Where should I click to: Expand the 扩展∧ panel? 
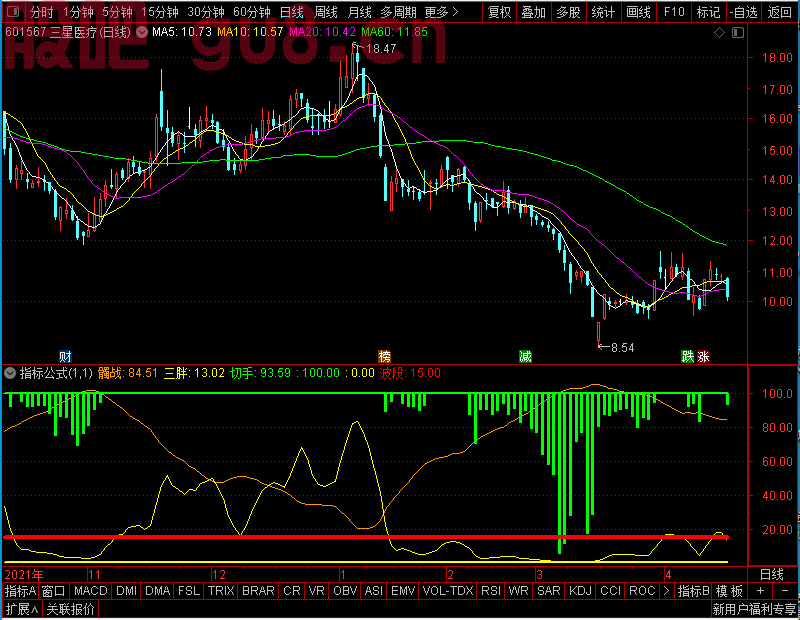[22, 609]
